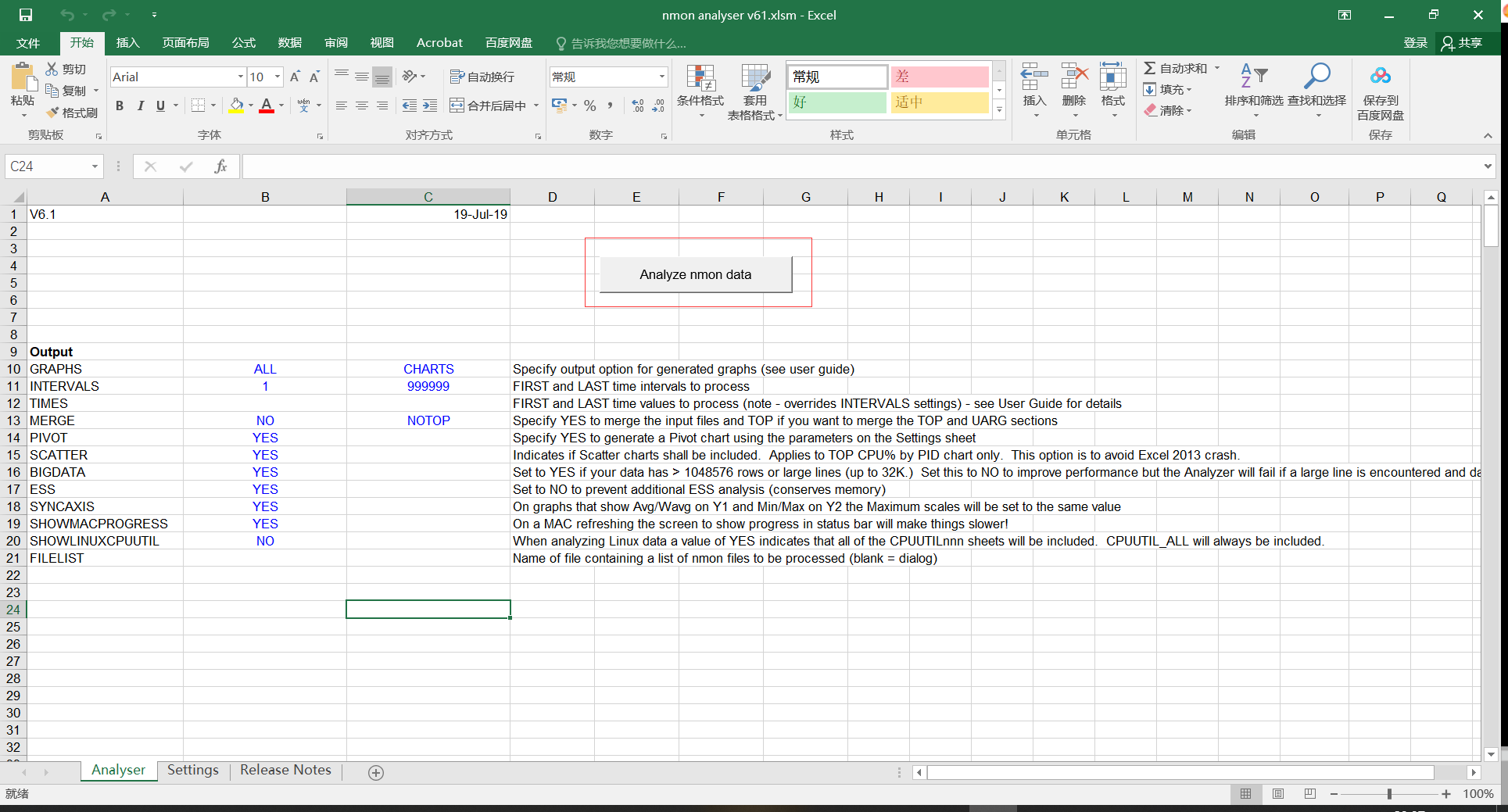The width and height of the screenshot is (1508, 812).
Task: Click the Save icon in quick access toolbar
Action: click(x=26, y=15)
